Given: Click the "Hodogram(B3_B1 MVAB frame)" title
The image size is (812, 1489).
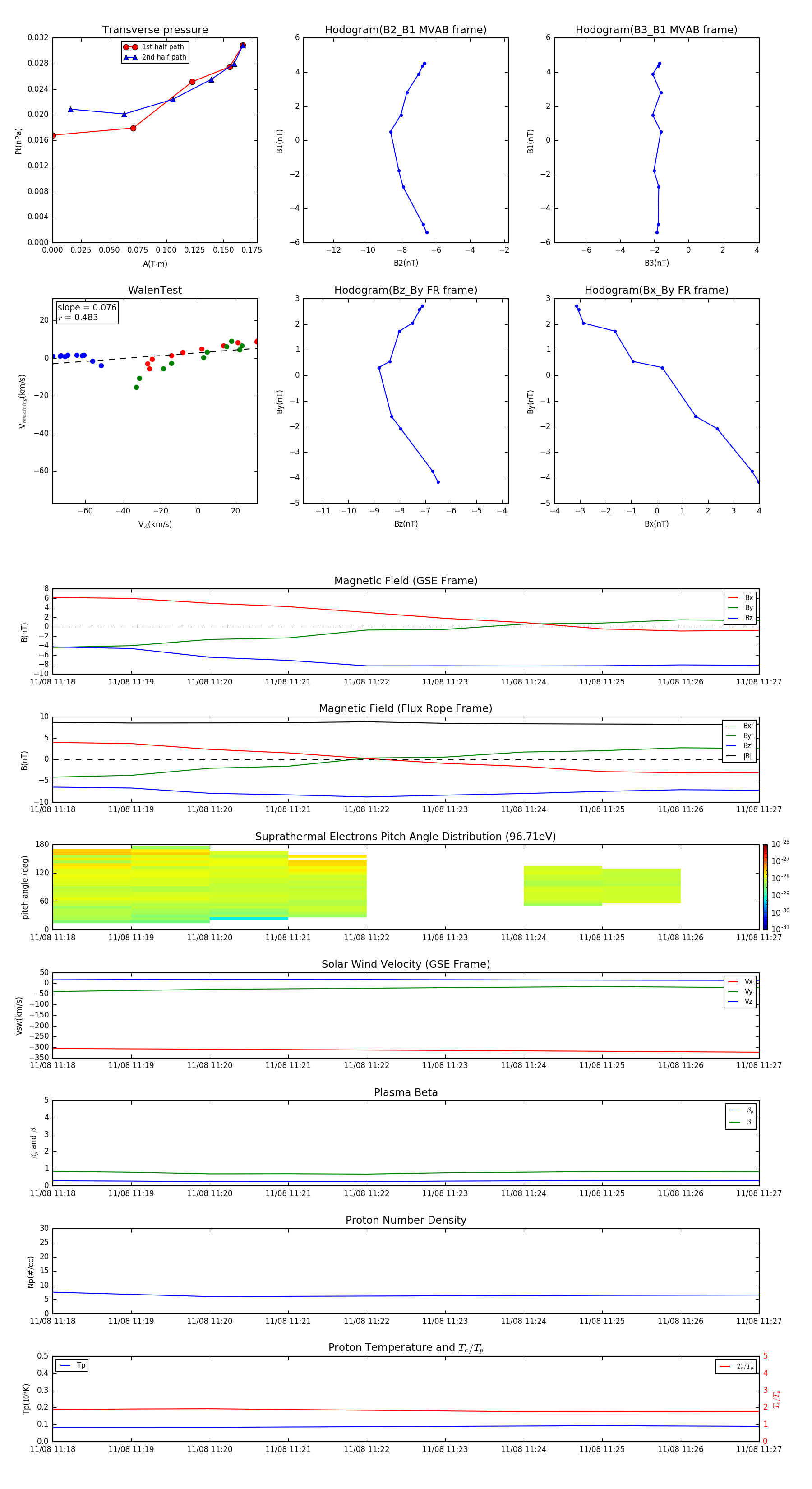Looking at the screenshot, I should pos(656,30).
